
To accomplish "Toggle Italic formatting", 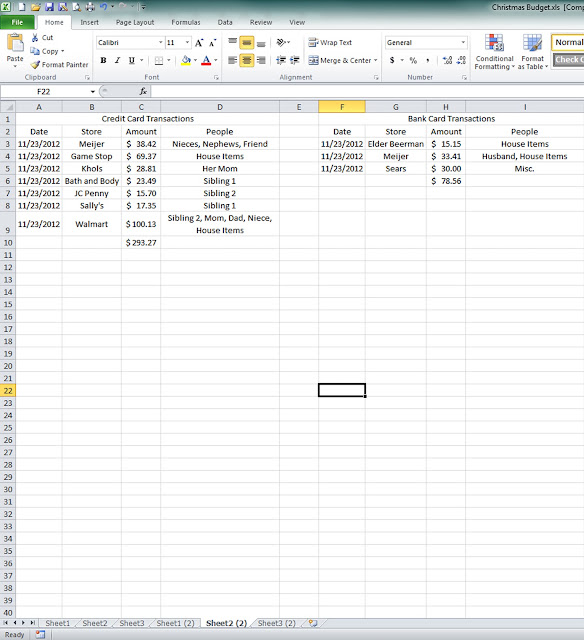I will [117, 60].
